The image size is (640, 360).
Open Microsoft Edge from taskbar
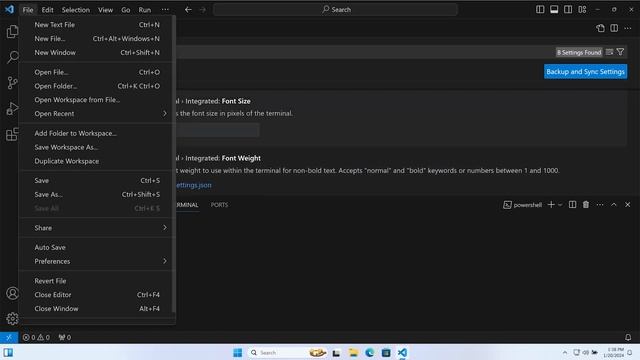(369, 352)
